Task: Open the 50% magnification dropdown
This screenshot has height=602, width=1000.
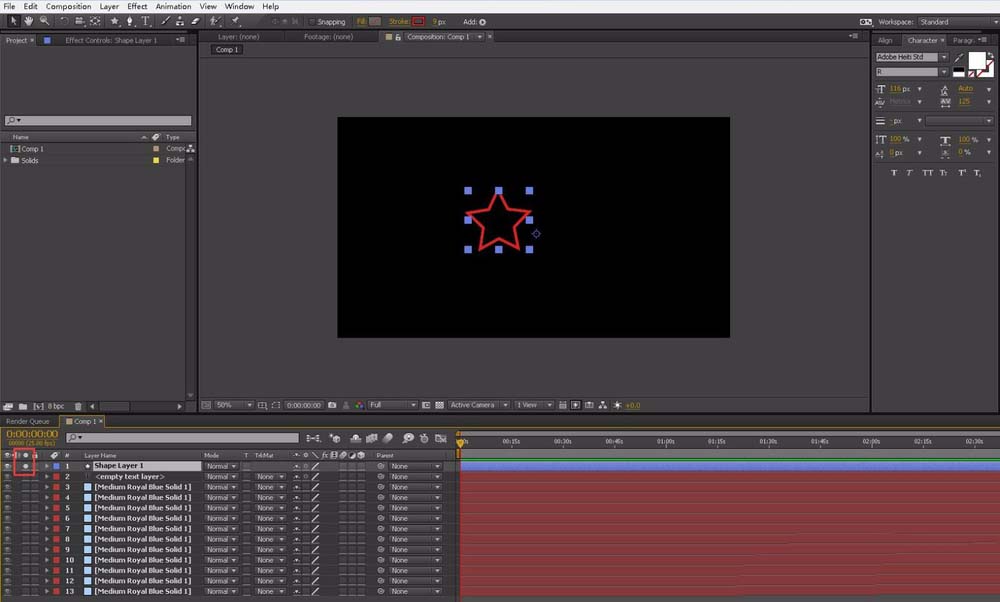Action: tap(233, 405)
